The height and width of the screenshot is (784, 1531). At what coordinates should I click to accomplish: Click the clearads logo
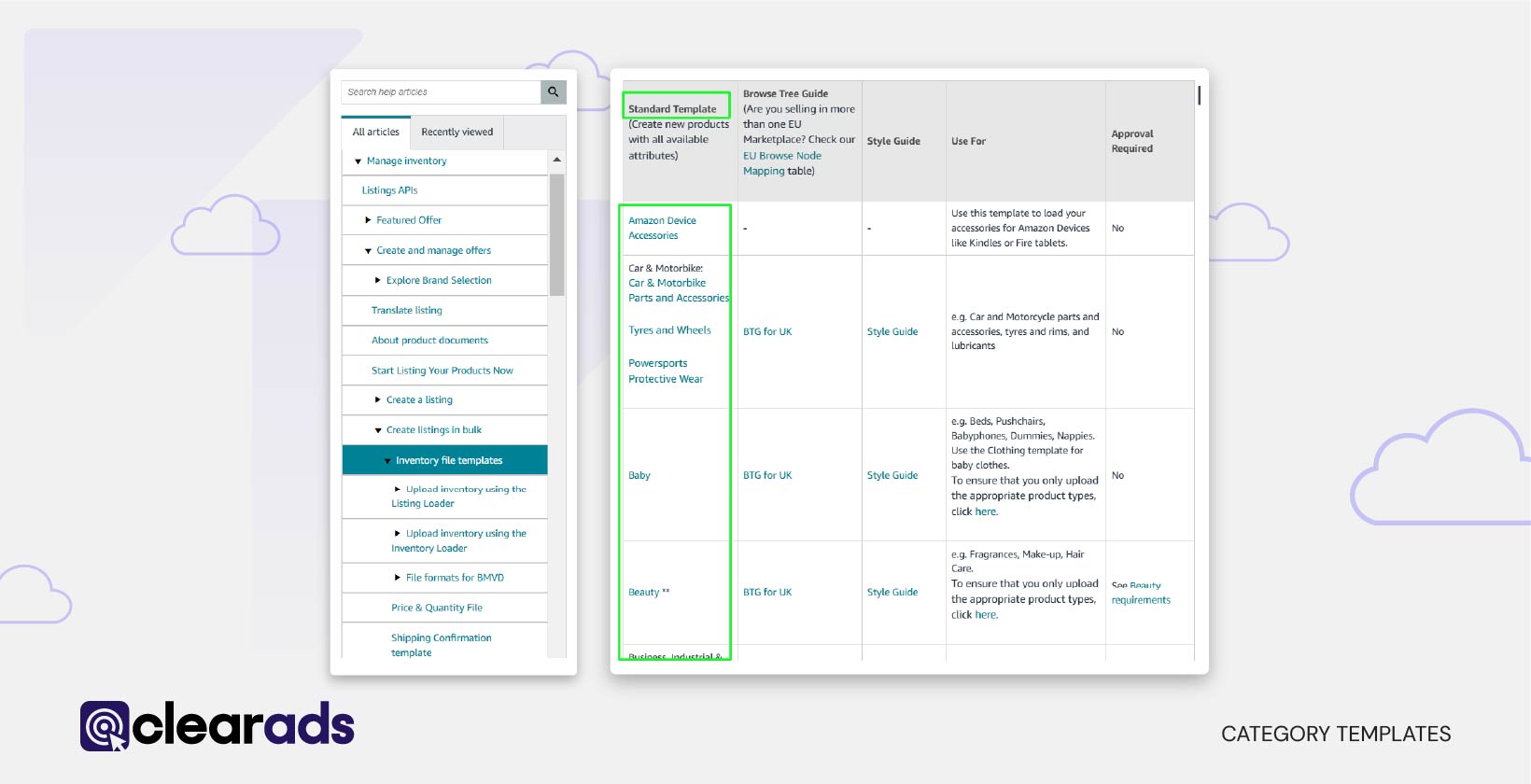coord(218,726)
